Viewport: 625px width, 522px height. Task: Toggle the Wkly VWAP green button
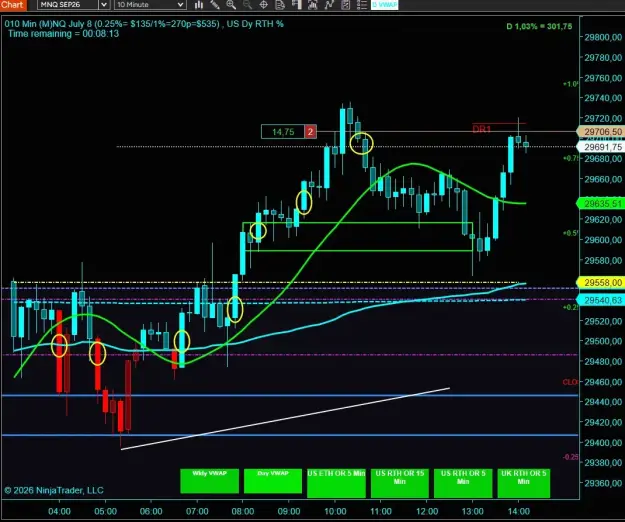(210, 481)
